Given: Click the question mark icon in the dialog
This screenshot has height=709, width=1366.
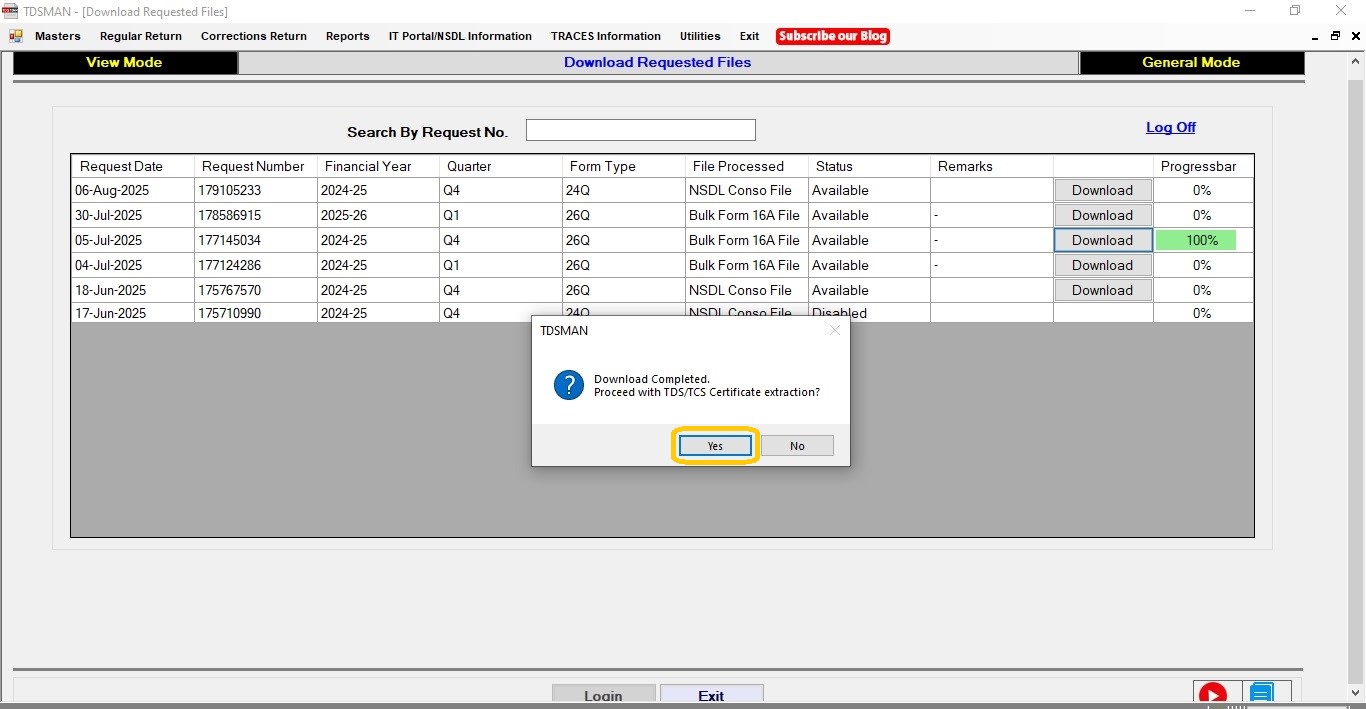Looking at the screenshot, I should 568,385.
